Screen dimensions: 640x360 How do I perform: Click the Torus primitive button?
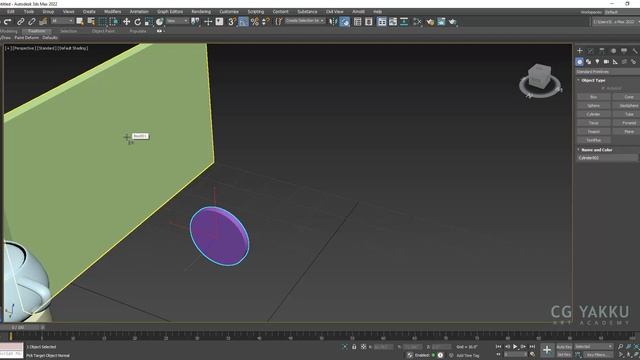click(x=593, y=123)
